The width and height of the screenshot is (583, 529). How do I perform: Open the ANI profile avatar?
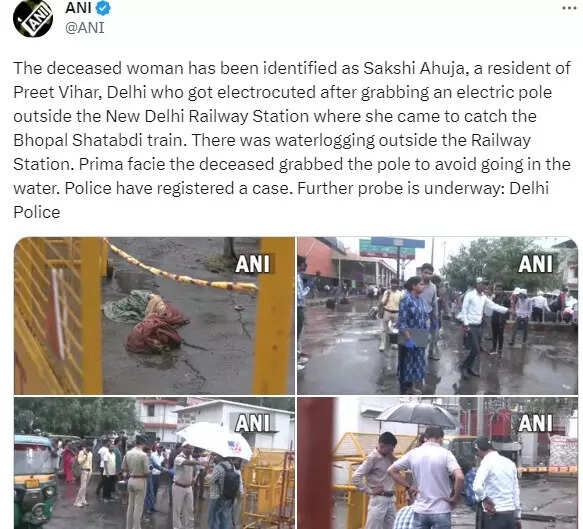coord(32,18)
